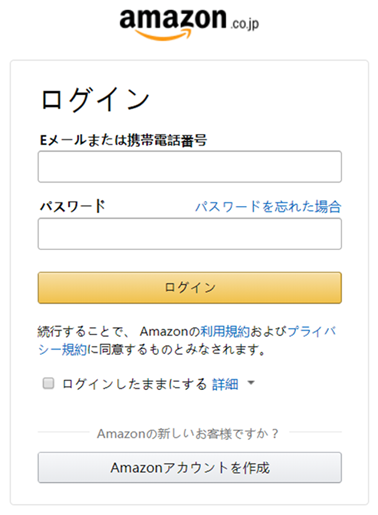Screen dimensions: 378x515
Task: Click the orange smile arrow under amazon
Action: (x=163, y=34)
